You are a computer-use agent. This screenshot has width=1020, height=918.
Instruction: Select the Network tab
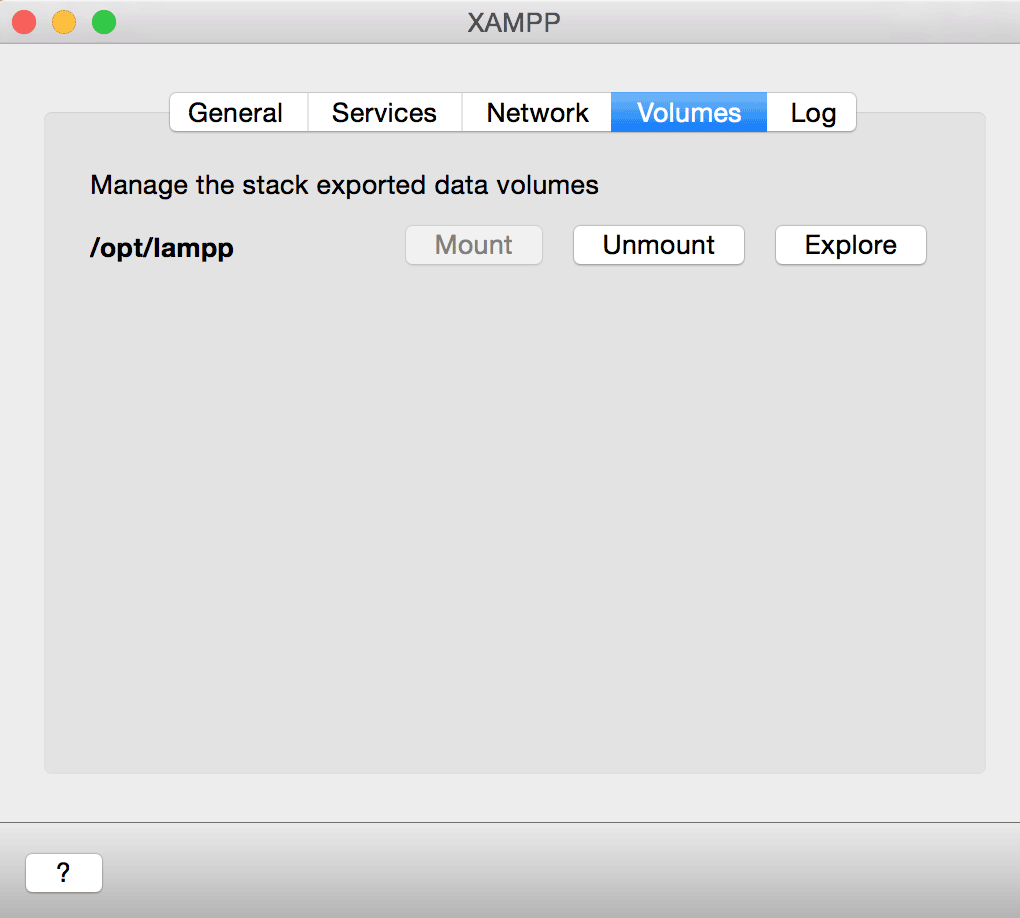coord(537,113)
